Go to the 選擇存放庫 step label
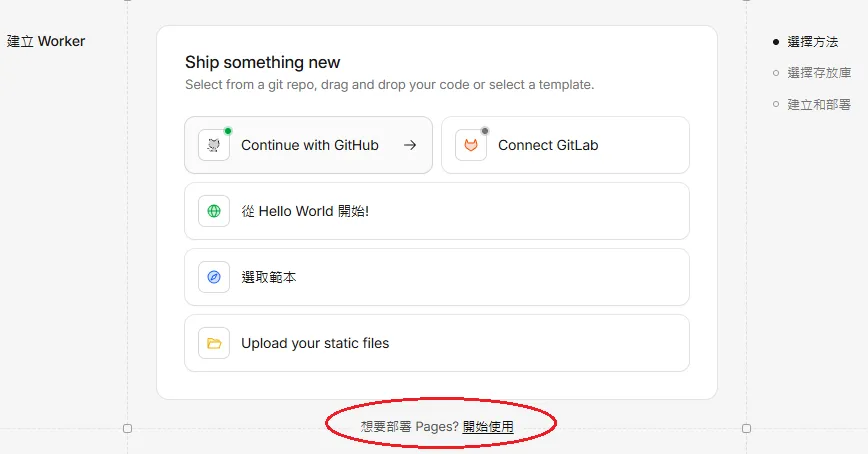This screenshot has width=868, height=454. click(819, 73)
